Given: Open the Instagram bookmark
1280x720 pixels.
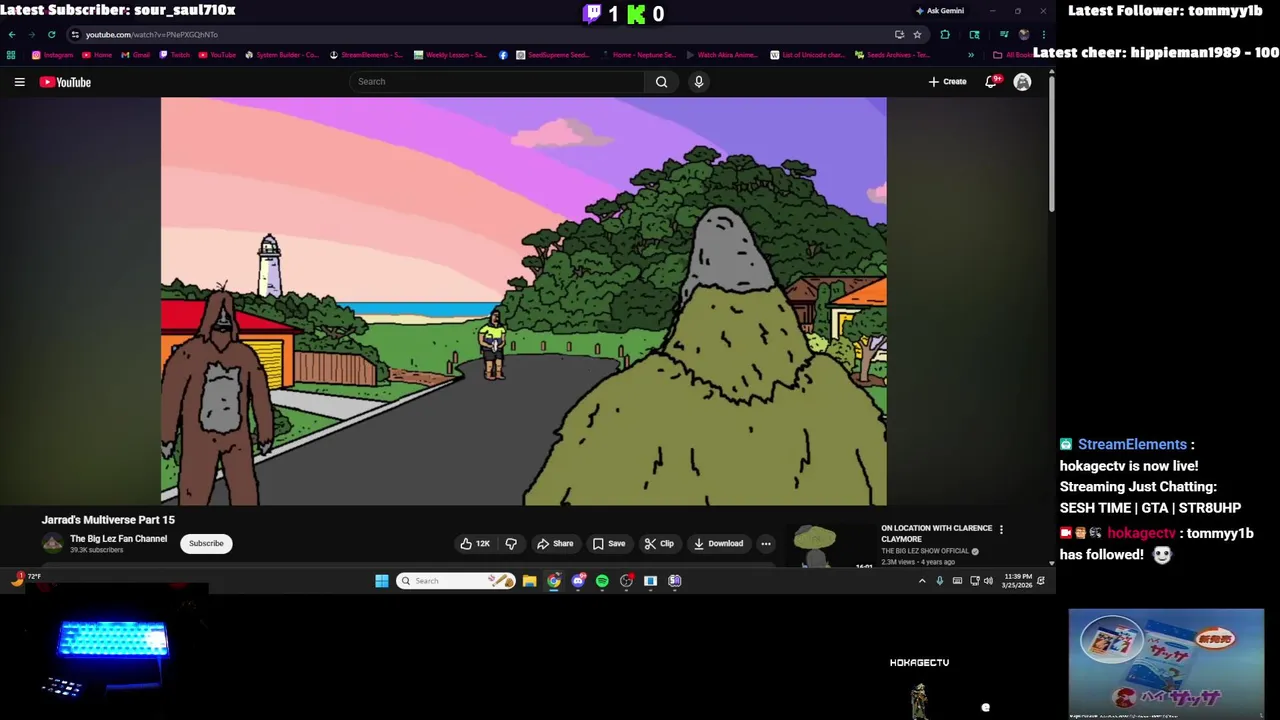Looking at the screenshot, I should pos(52,55).
